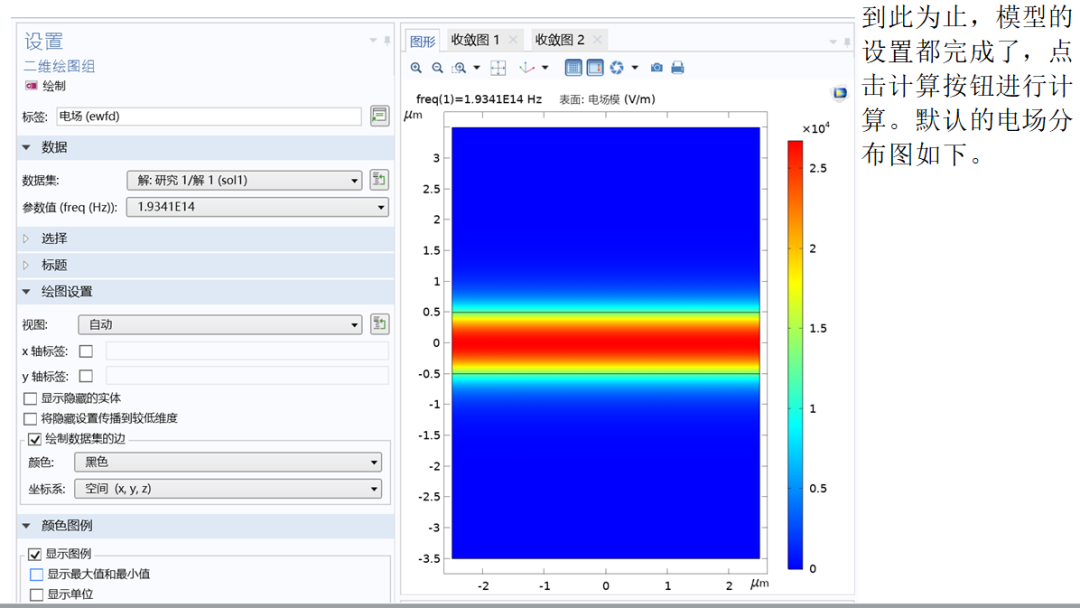This screenshot has width=1080, height=608.
Task: Toggle the x 轴标签 checkbox
Action: point(86,351)
